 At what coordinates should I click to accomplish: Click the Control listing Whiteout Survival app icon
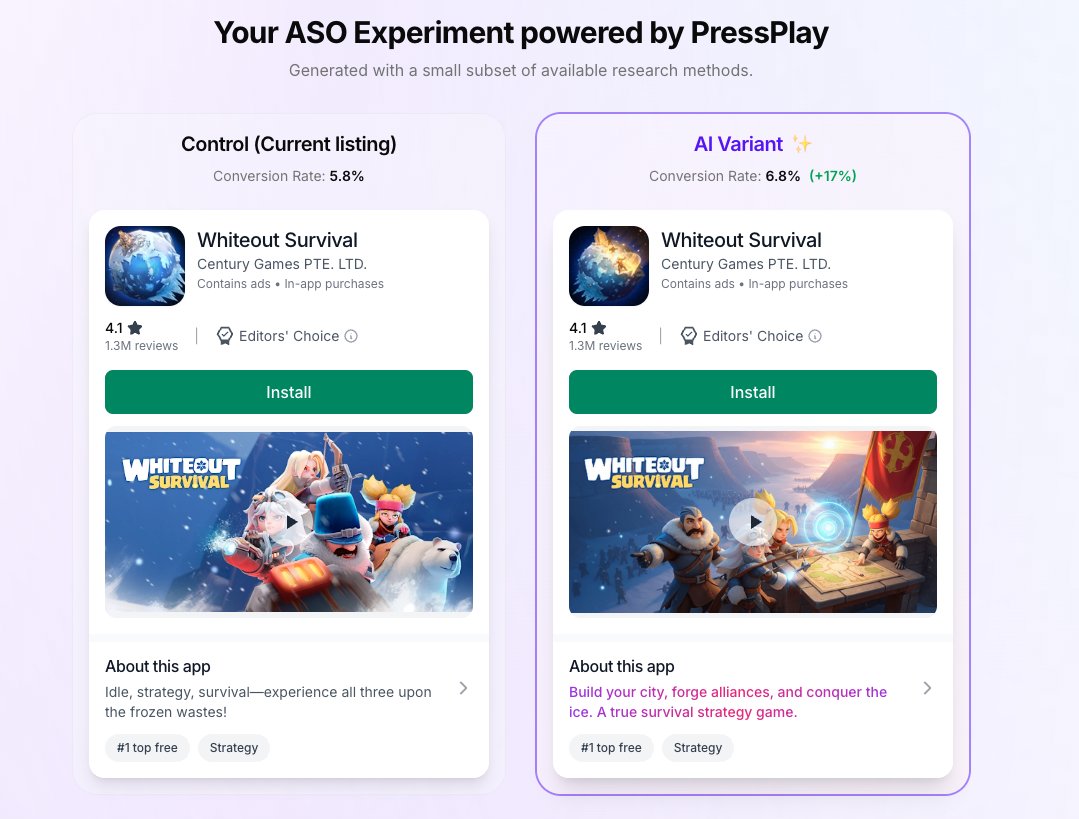pos(145,266)
